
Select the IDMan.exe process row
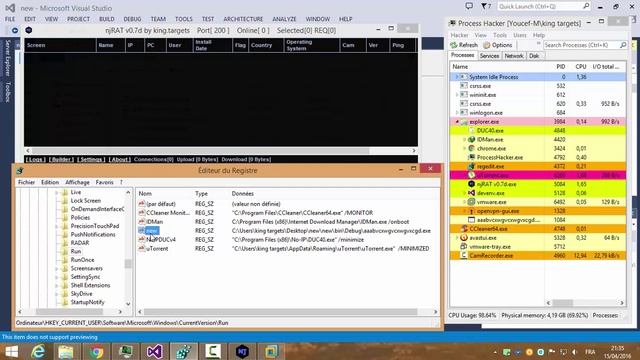538,140
